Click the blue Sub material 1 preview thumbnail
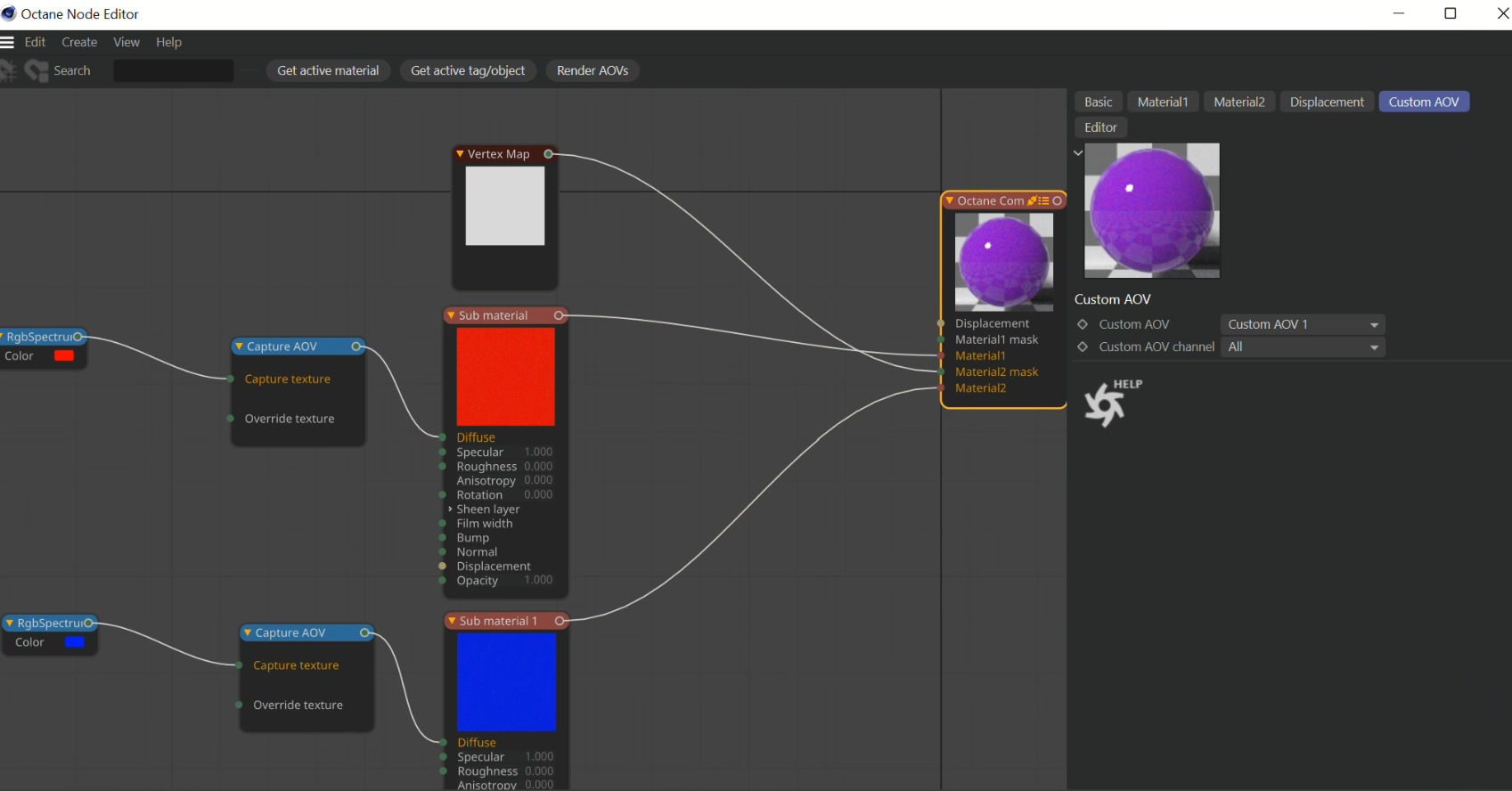 click(507, 682)
